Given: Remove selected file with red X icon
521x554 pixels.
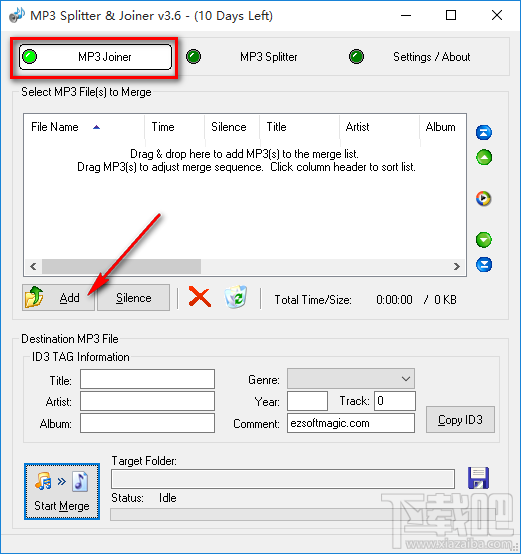Looking at the screenshot, I should (200, 297).
